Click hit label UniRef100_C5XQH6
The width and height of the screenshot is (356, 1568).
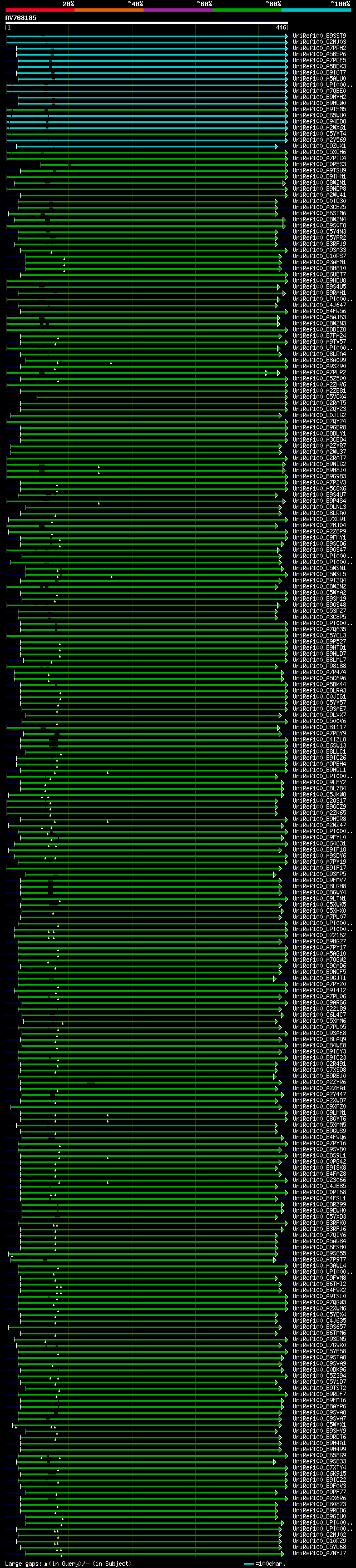(319, 152)
